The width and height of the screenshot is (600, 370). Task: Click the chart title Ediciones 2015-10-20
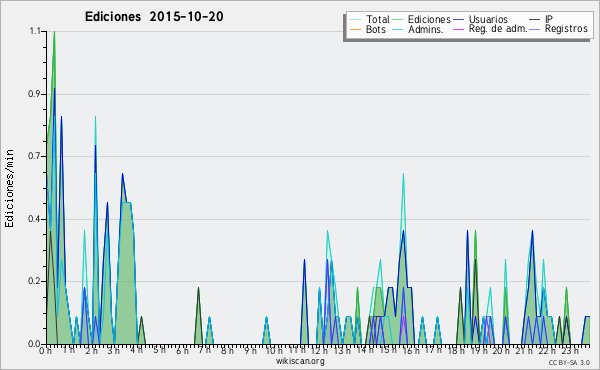[154, 17]
